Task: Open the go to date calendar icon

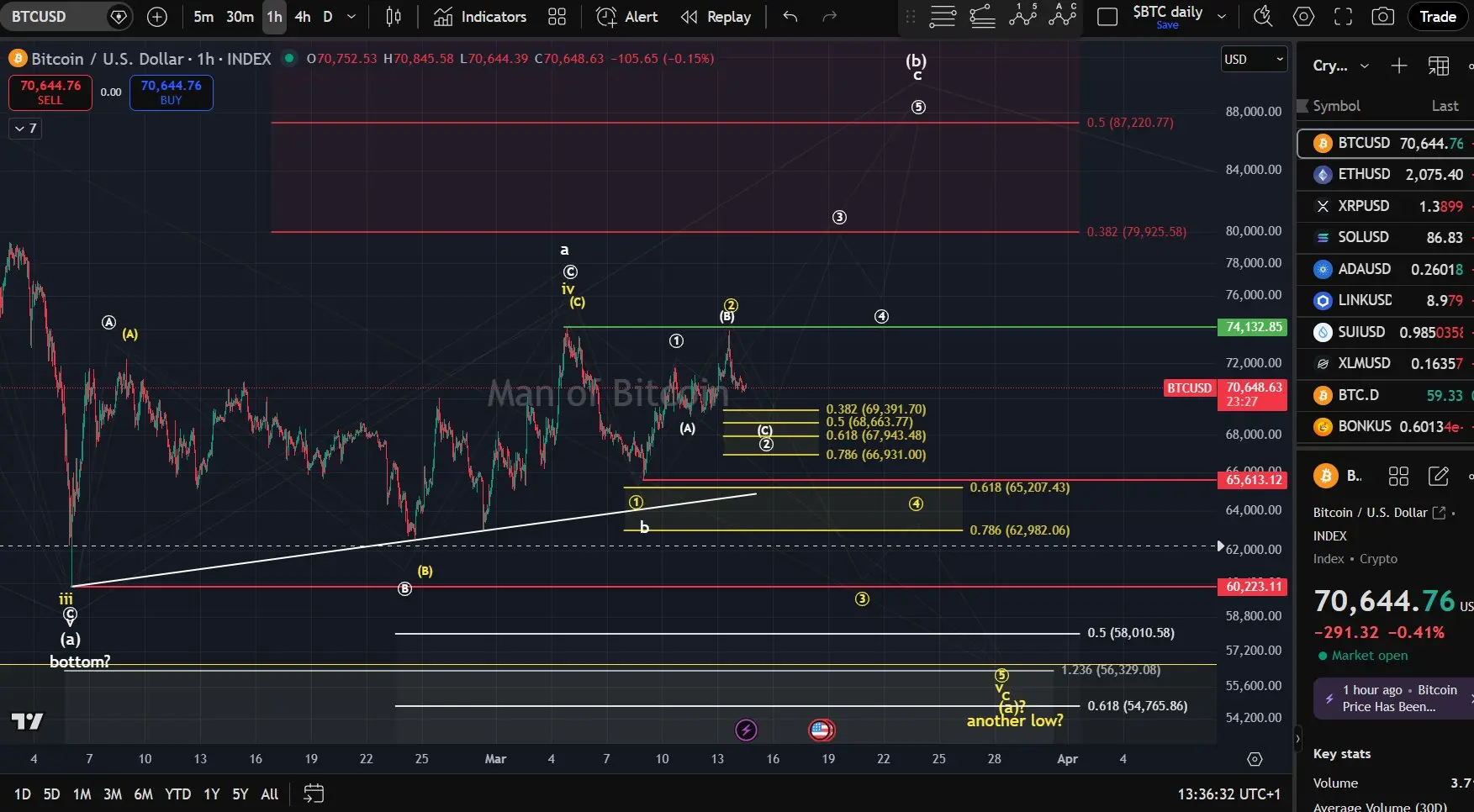Action: tap(314, 794)
